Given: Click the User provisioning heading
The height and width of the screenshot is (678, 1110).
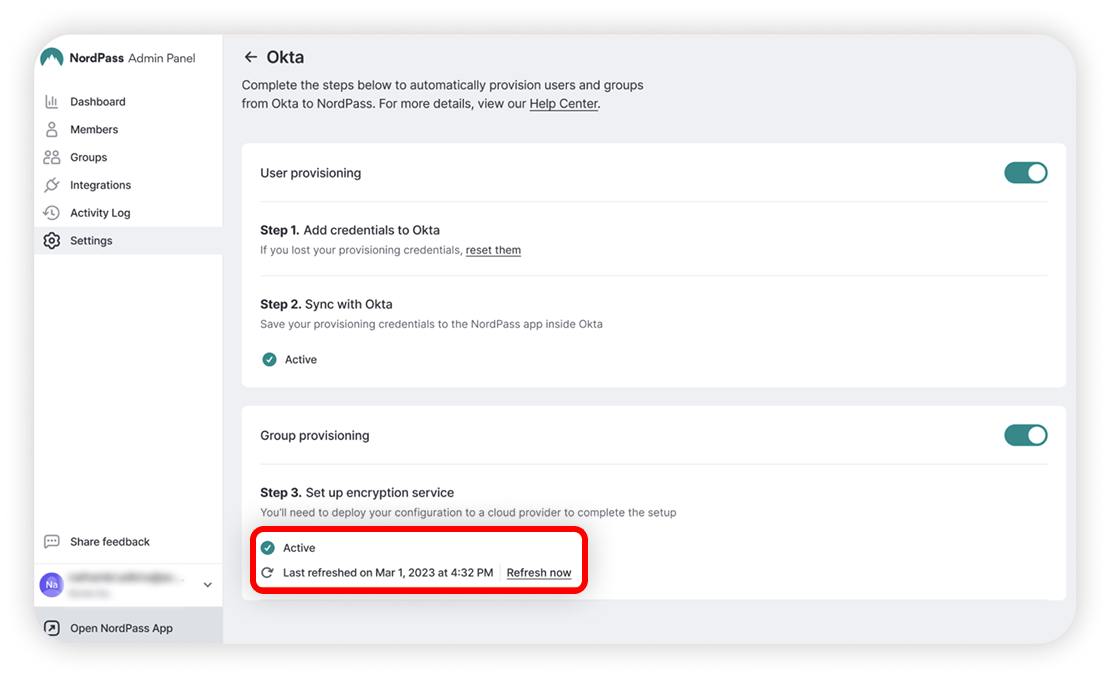Looking at the screenshot, I should 310,173.
